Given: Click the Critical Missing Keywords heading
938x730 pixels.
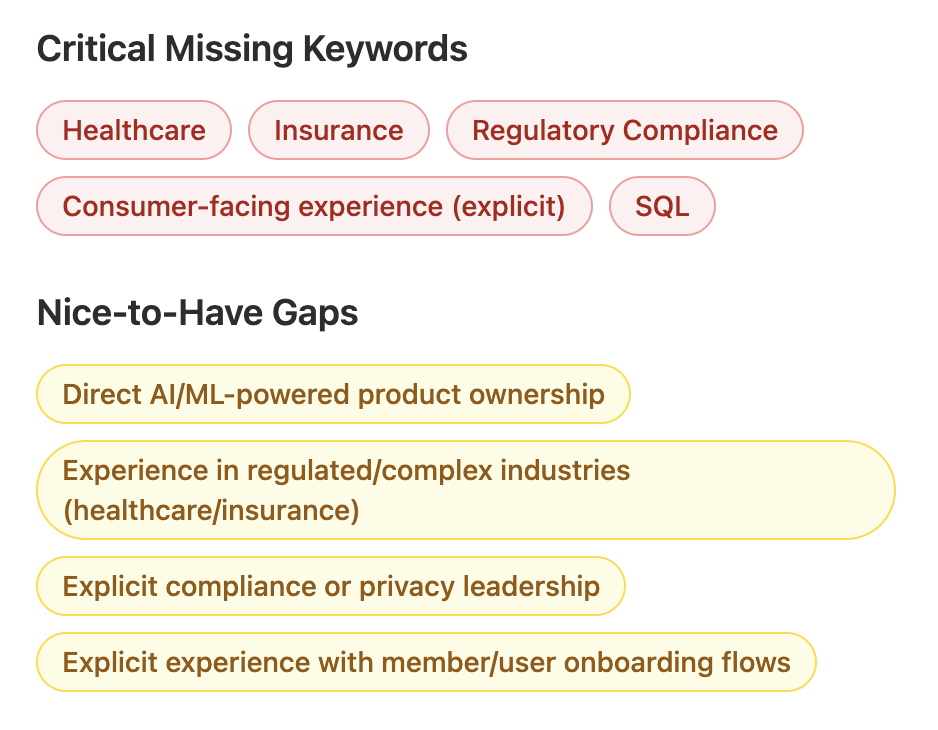Looking at the screenshot, I should 252,48.
